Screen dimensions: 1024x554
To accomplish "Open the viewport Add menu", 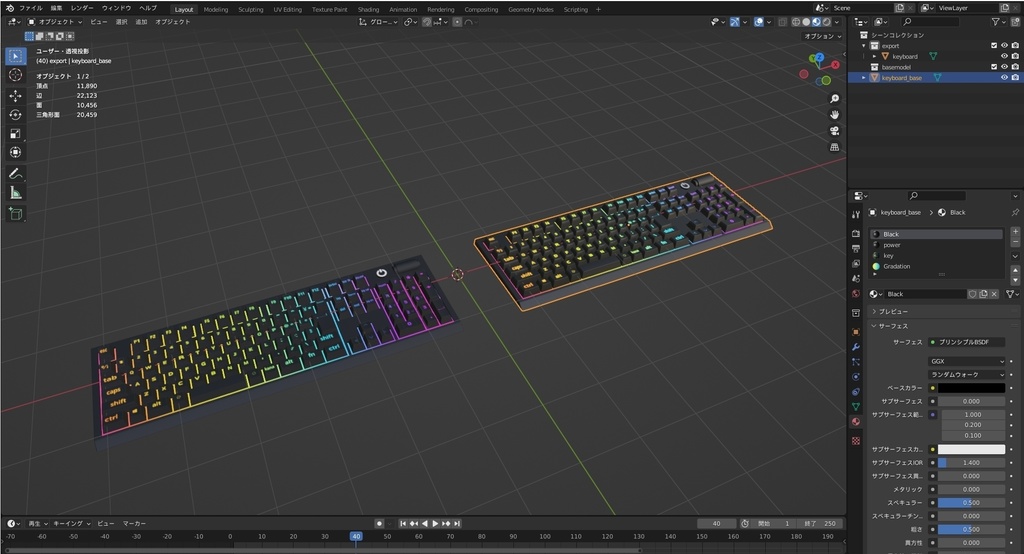I will [x=141, y=22].
